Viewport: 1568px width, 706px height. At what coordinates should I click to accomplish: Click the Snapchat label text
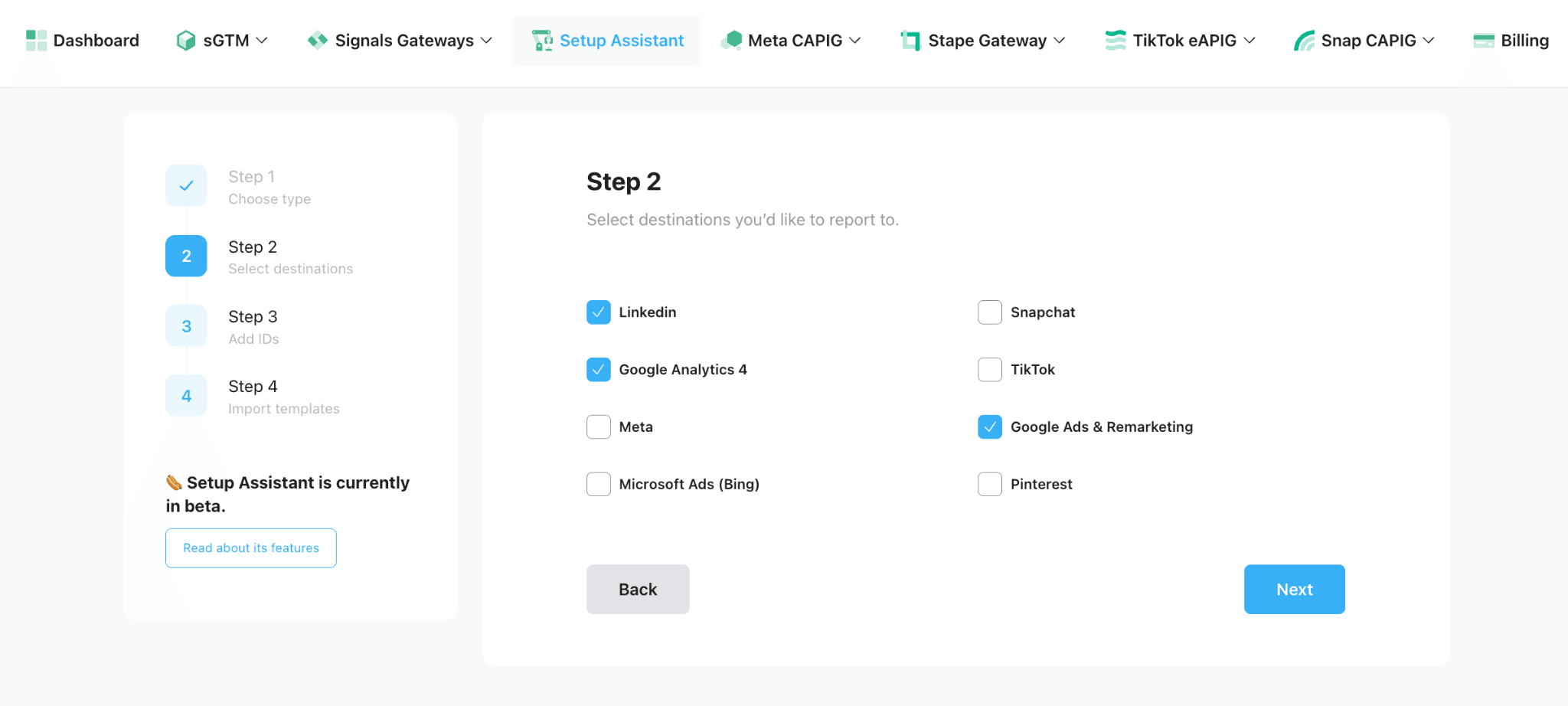[1043, 312]
